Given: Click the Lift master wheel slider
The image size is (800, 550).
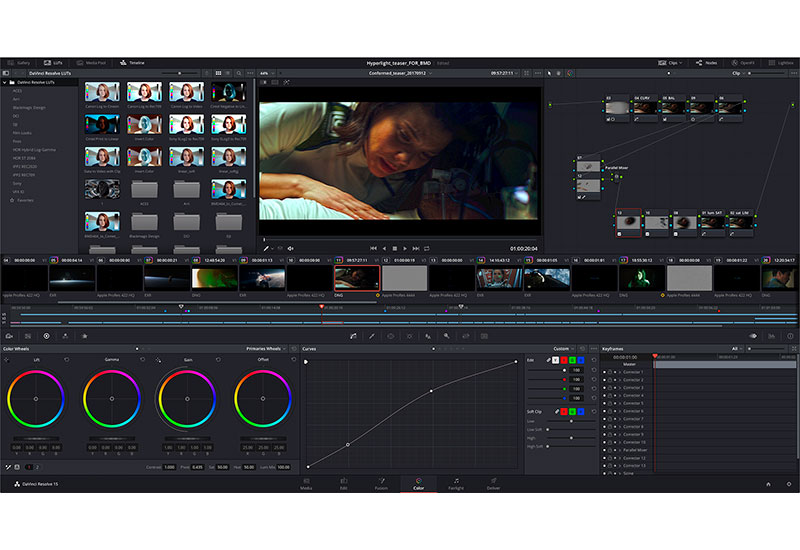Looking at the screenshot, I should (36, 439).
